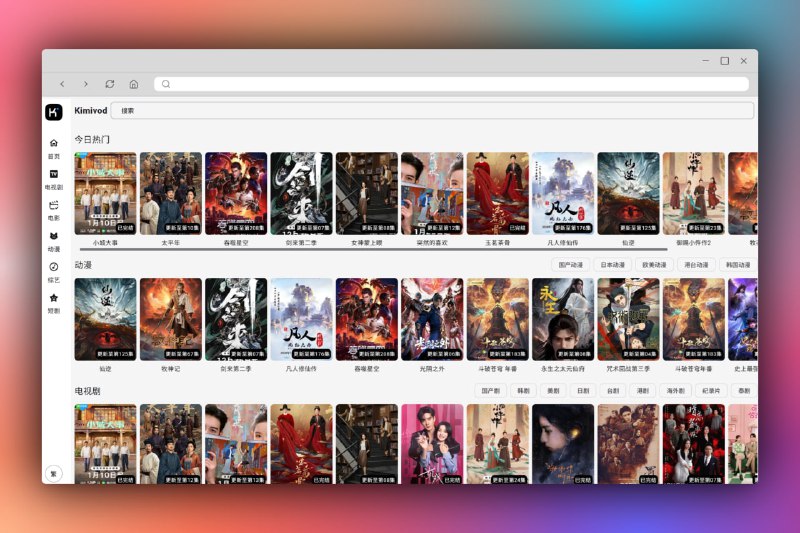The height and width of the screenshot is (533, 800).
Task: Open the browser home page icon
Action: [x=134, y=84]
